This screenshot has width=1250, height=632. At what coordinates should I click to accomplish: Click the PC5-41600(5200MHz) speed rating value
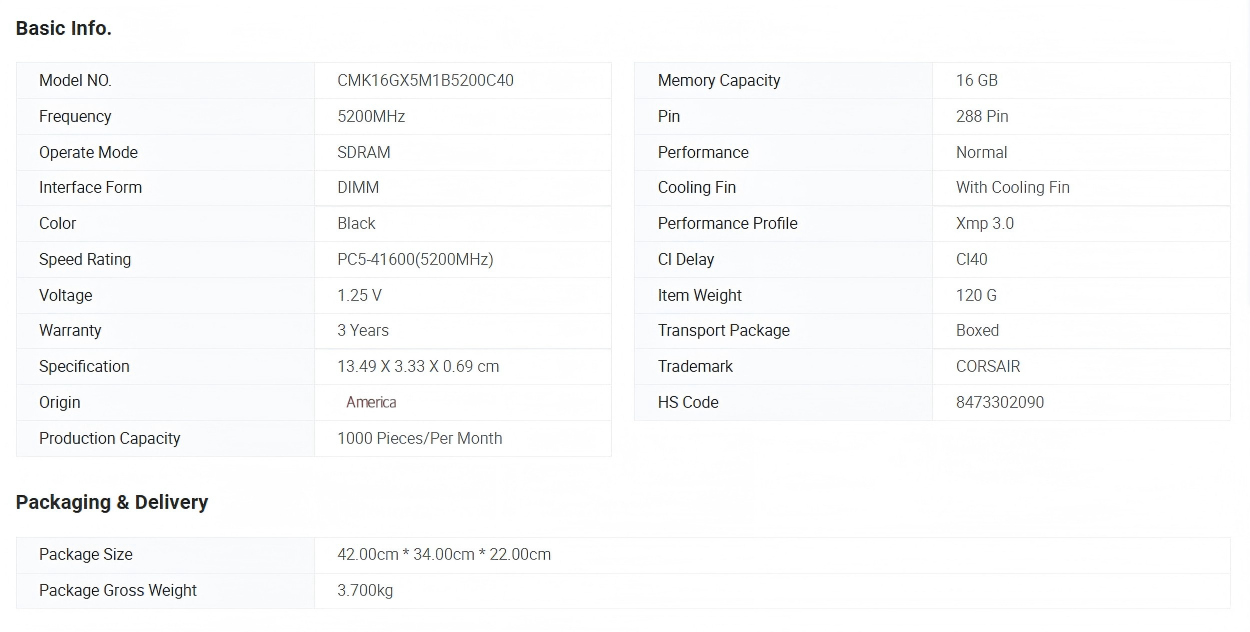(415, 259)
